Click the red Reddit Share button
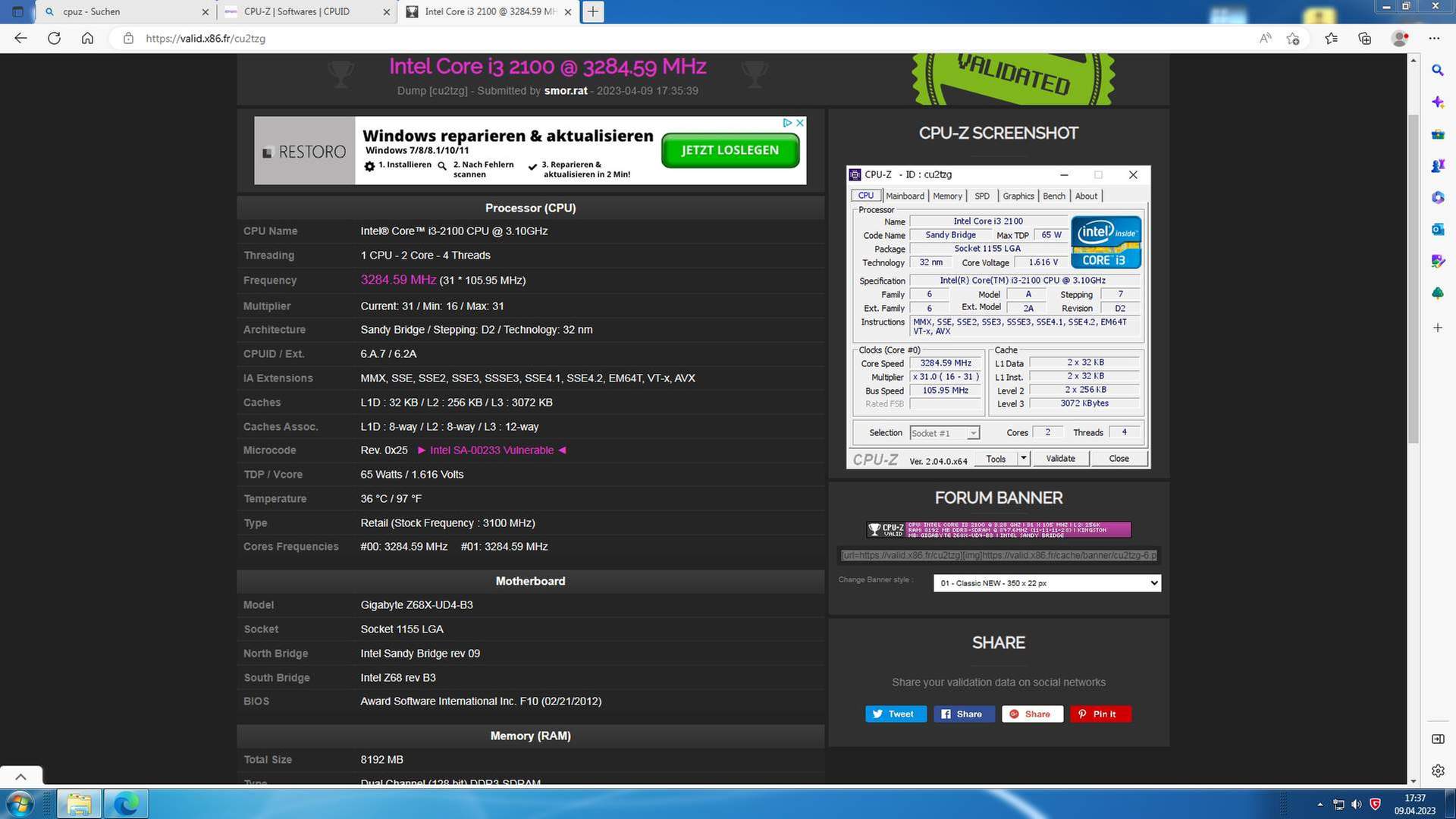The image size is (1456, 819). (1032, 714)
